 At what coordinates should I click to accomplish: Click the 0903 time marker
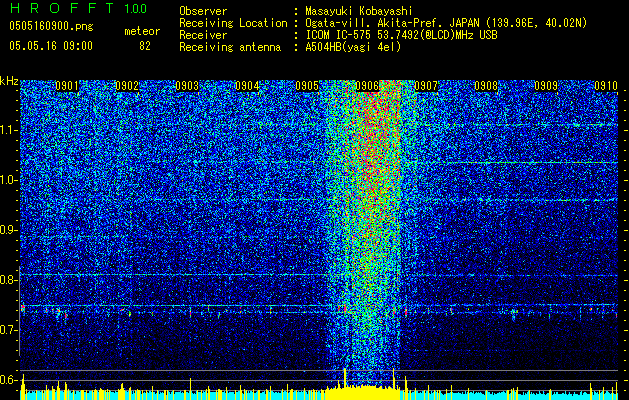point(187,86)
